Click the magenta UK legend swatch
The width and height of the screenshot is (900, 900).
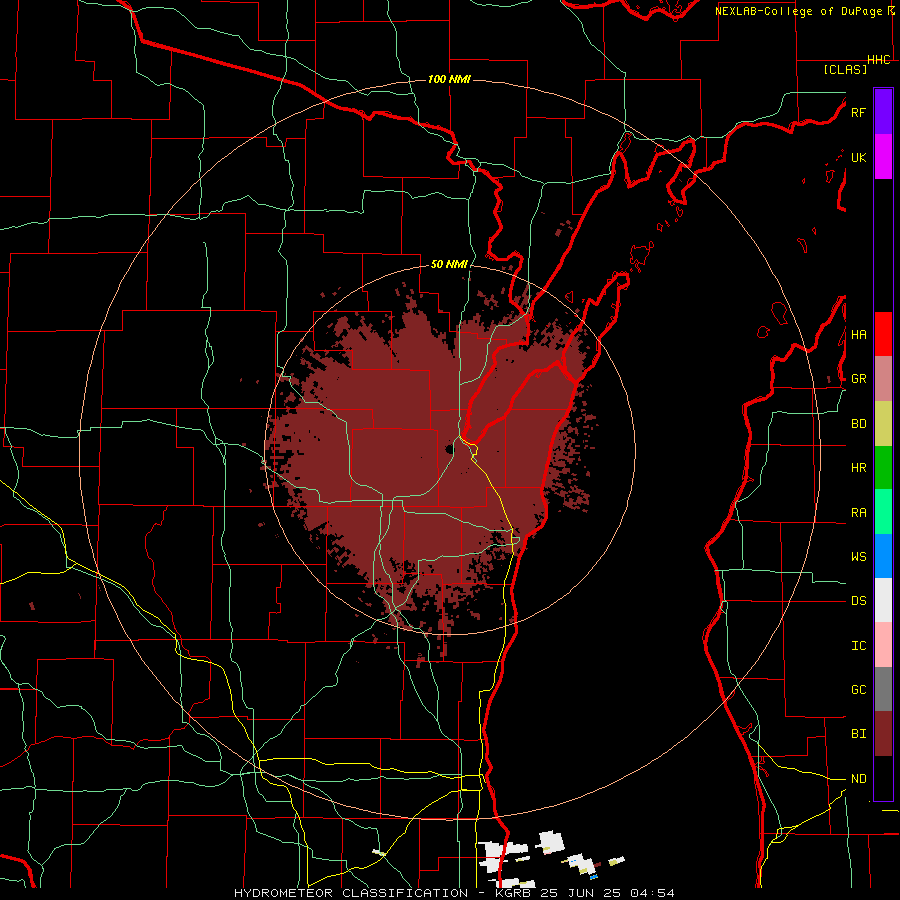[x=883, y=157]
